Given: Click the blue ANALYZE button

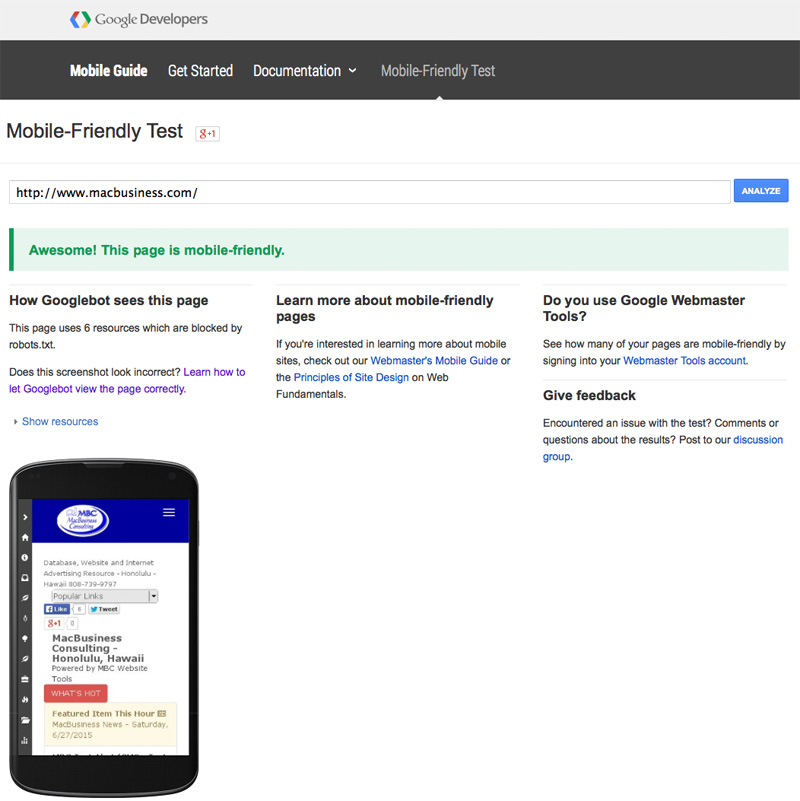Looking at the screenshot, I should [x=761, y=191].
